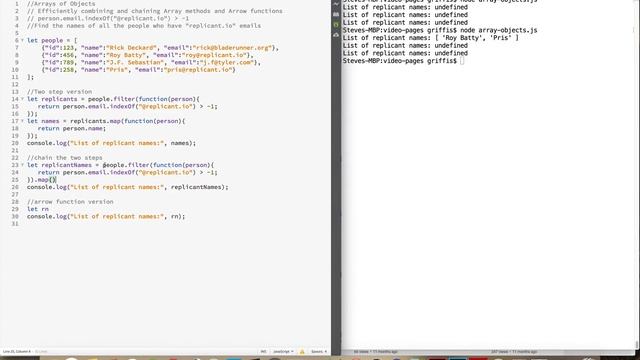Collapse the replicants filter function at line 14
This screenshot has width=640, height=360.
coord(22,99)
